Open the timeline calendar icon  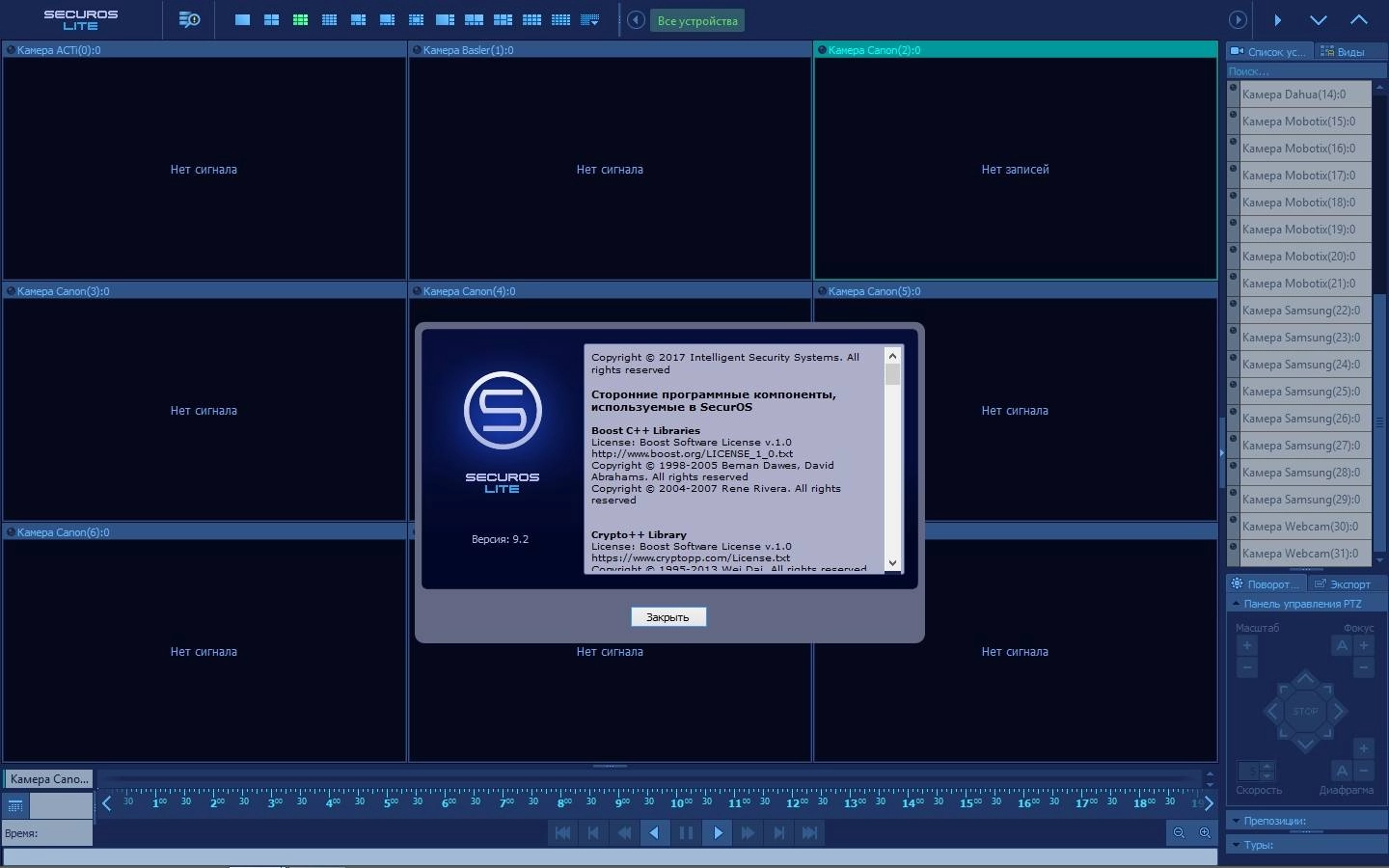(x=15, y=805)
